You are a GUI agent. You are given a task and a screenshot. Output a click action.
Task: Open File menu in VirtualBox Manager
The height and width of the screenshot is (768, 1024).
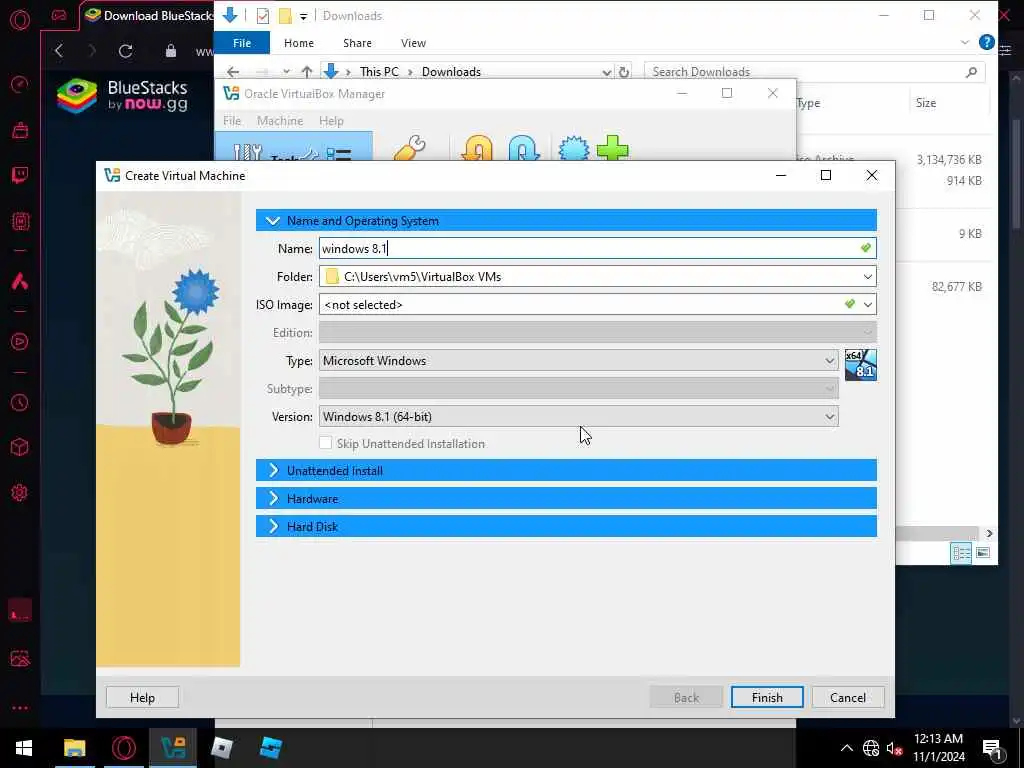(232, 121)
